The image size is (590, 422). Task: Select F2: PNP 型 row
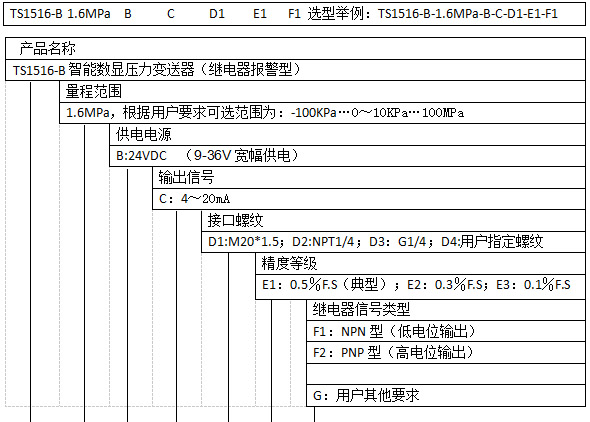[446, 353]
